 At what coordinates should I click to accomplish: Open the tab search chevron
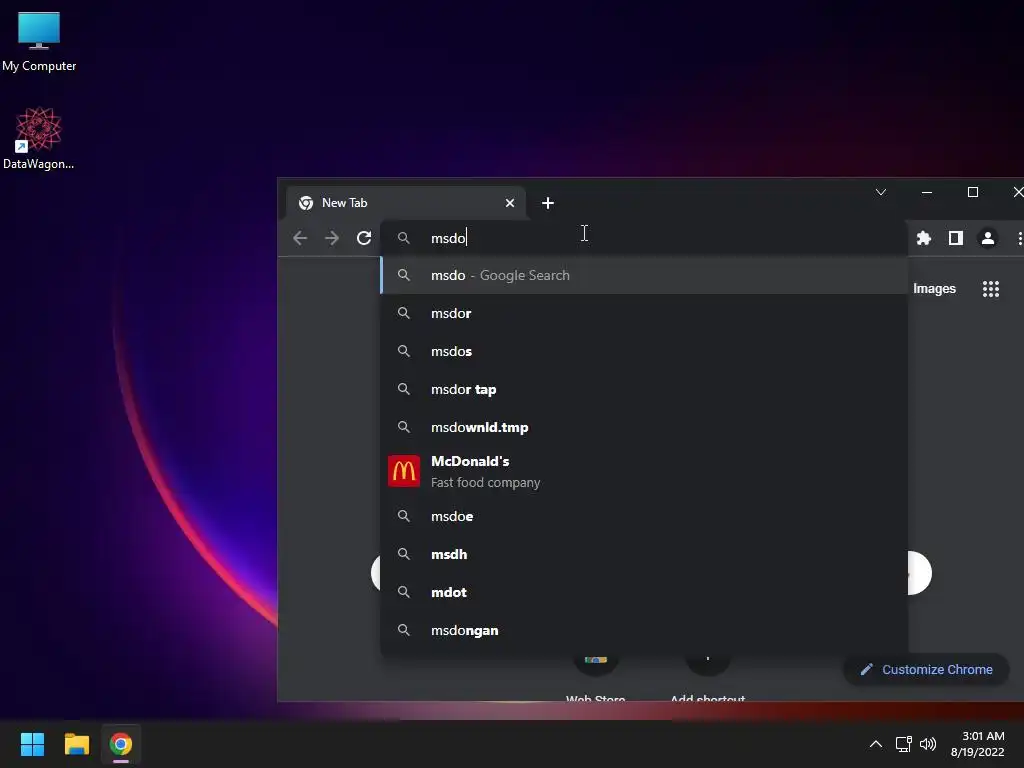click(881, 192)
